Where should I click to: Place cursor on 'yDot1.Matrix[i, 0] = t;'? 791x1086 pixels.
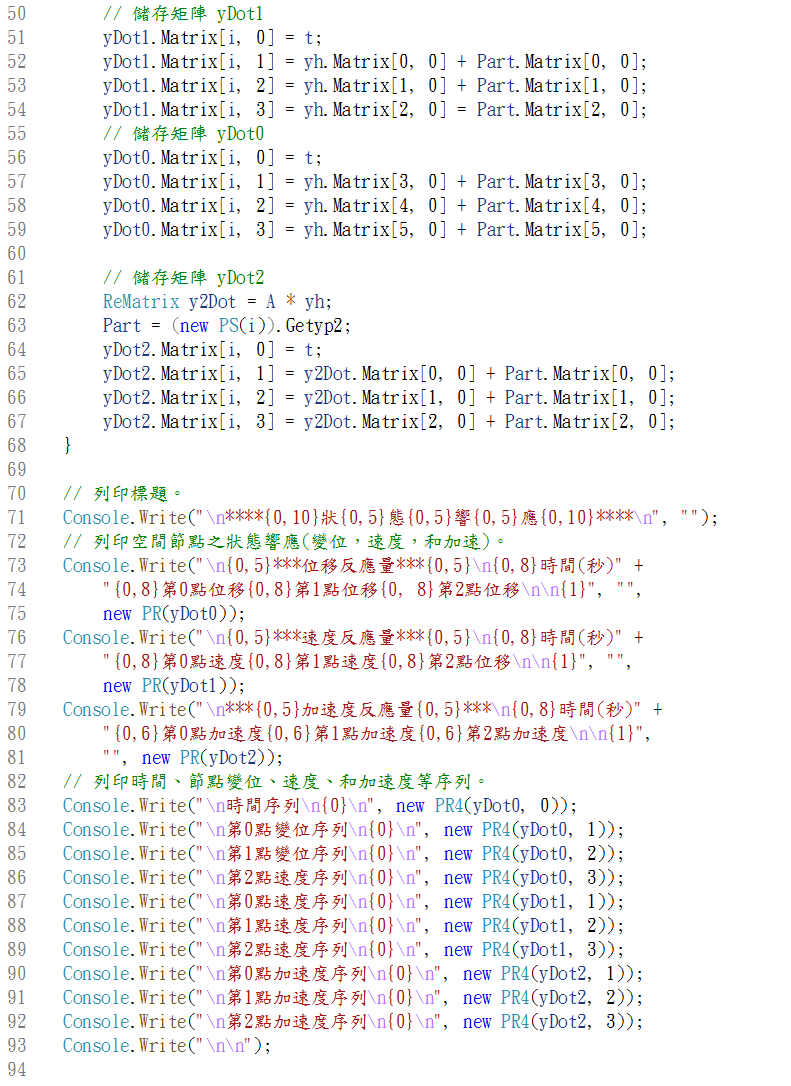tap(212, 38)
